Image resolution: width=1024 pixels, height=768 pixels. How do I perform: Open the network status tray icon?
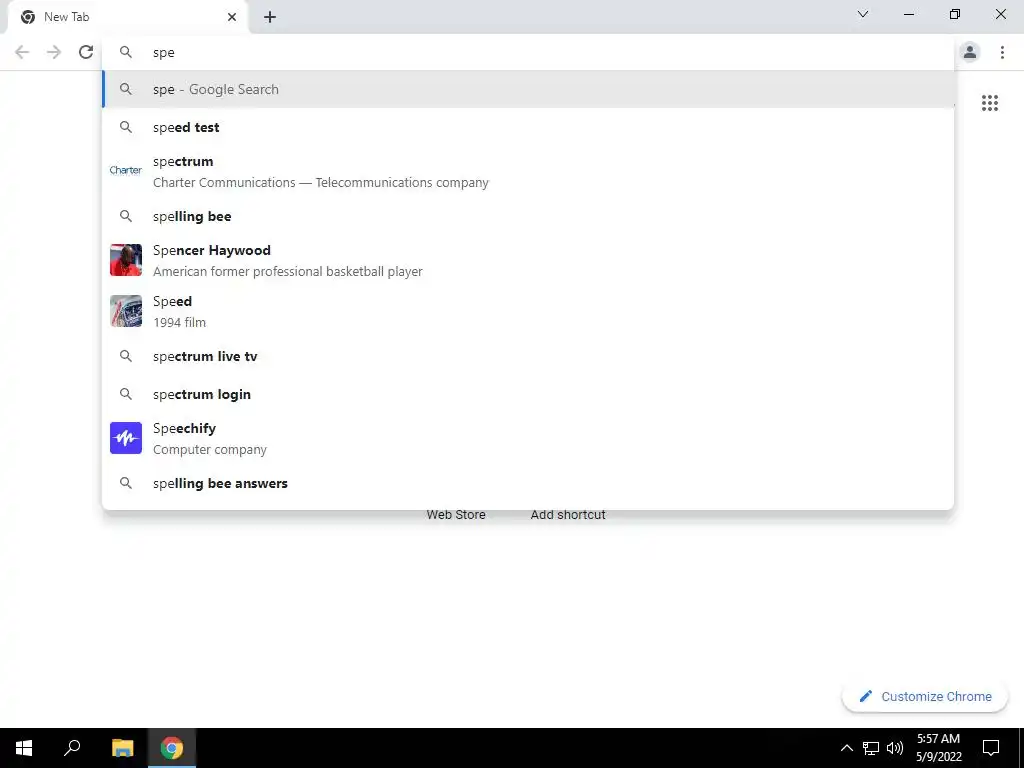871,748
